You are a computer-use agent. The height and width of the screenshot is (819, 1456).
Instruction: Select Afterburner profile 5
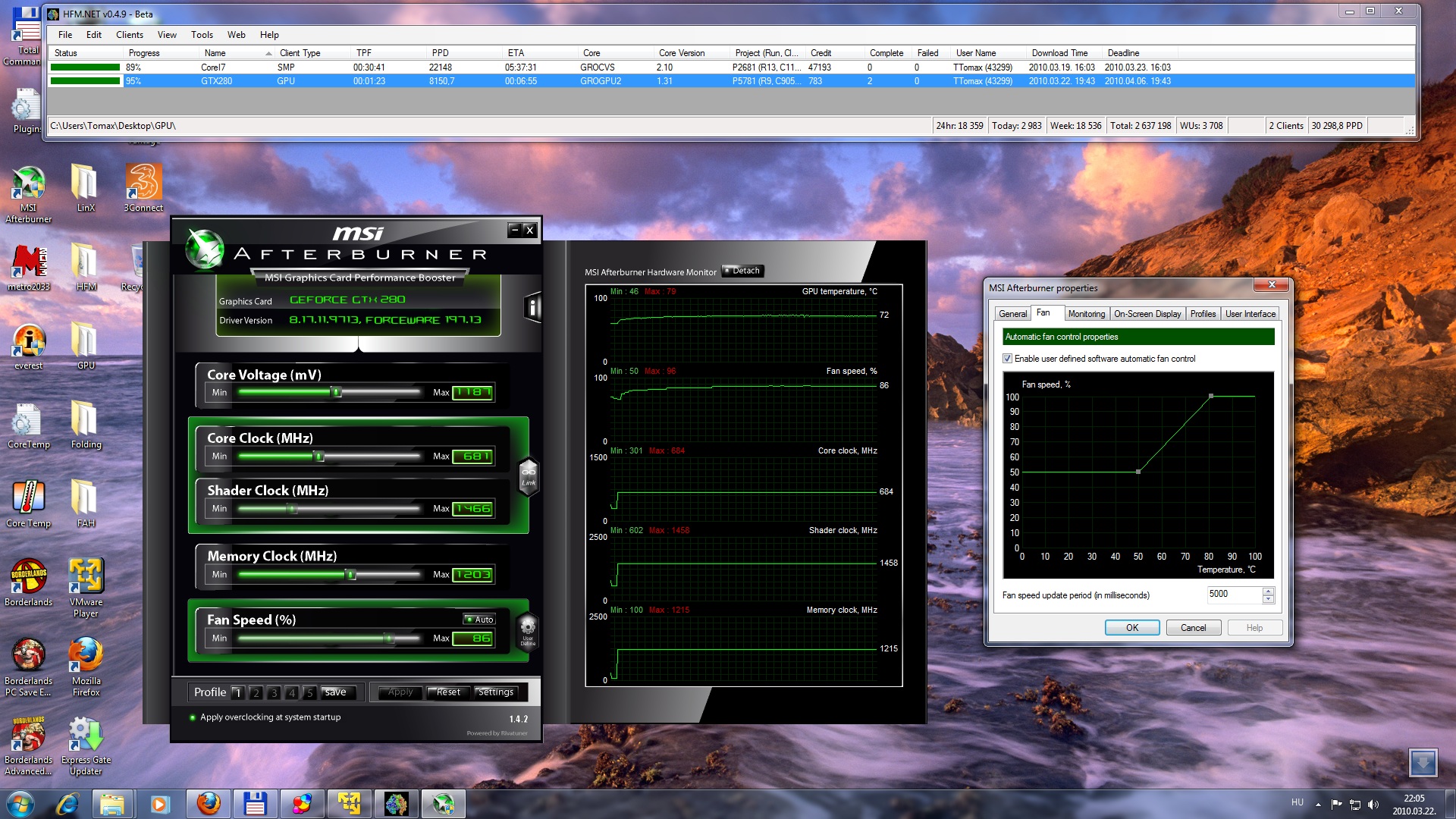coord(309,692)
